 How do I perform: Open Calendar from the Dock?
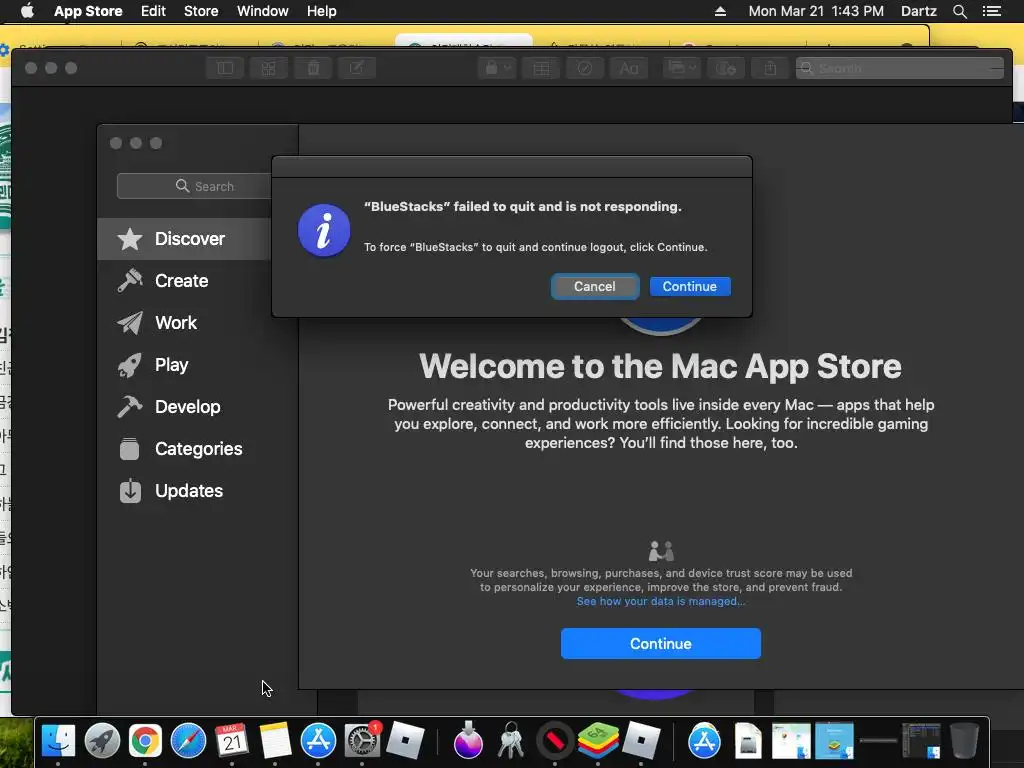tap(232, 741)
